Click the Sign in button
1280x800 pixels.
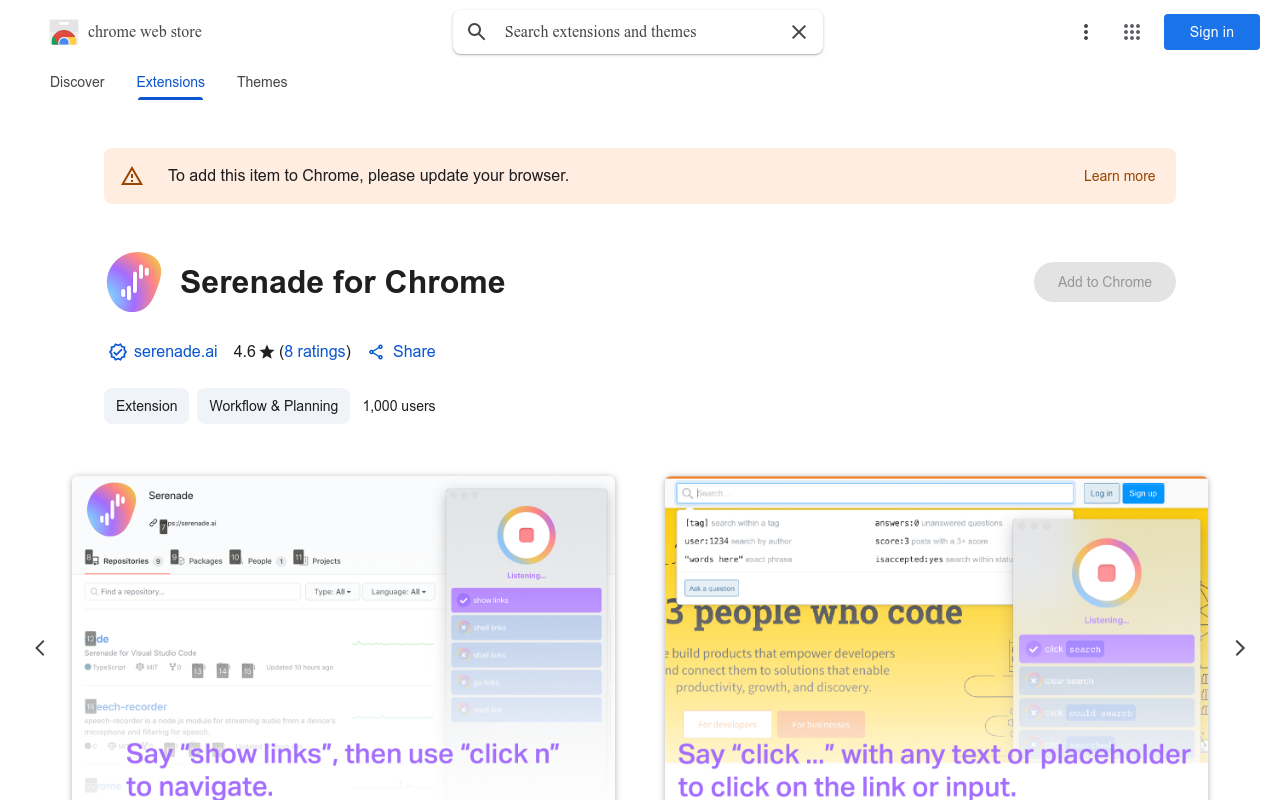pos(1212,32)
